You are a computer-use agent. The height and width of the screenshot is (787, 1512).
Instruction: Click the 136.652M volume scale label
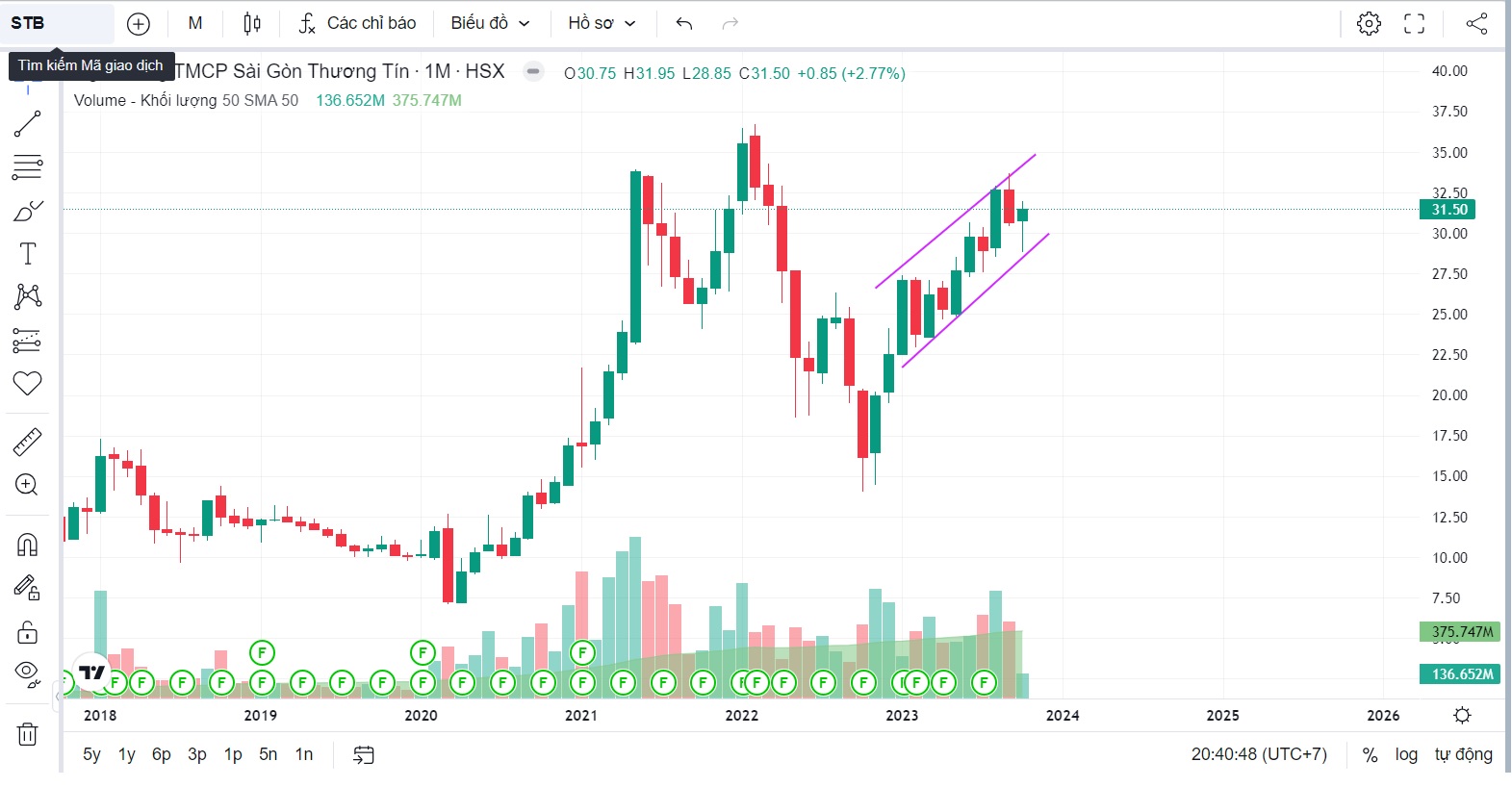pyautogui.click(x=1460, y=673)
